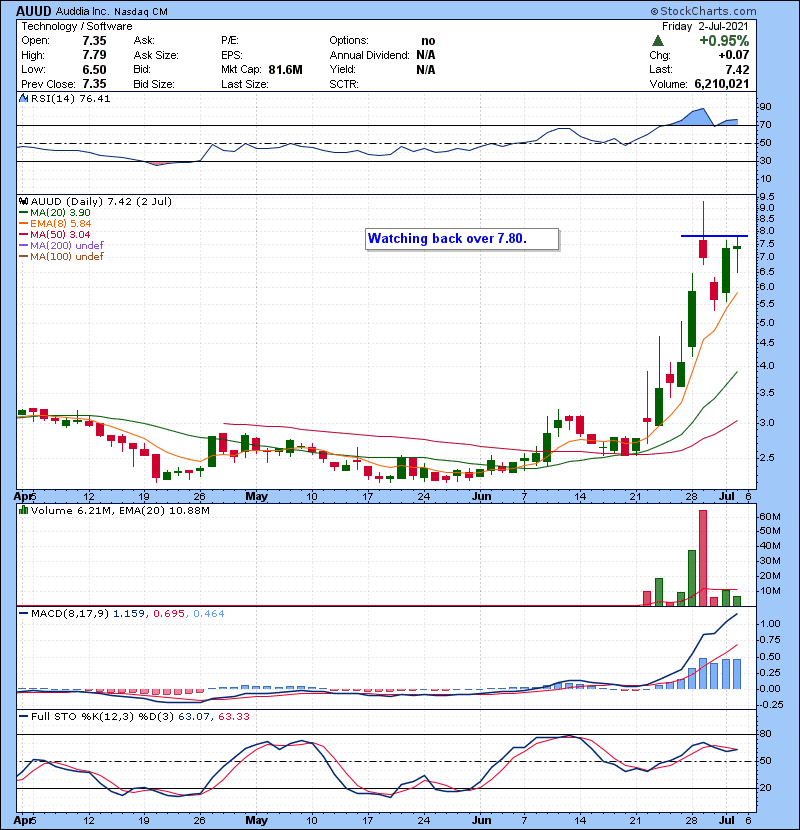
Task: Click the RSI panel icon beside RSI(14)
Action: (x=23, y=98)
